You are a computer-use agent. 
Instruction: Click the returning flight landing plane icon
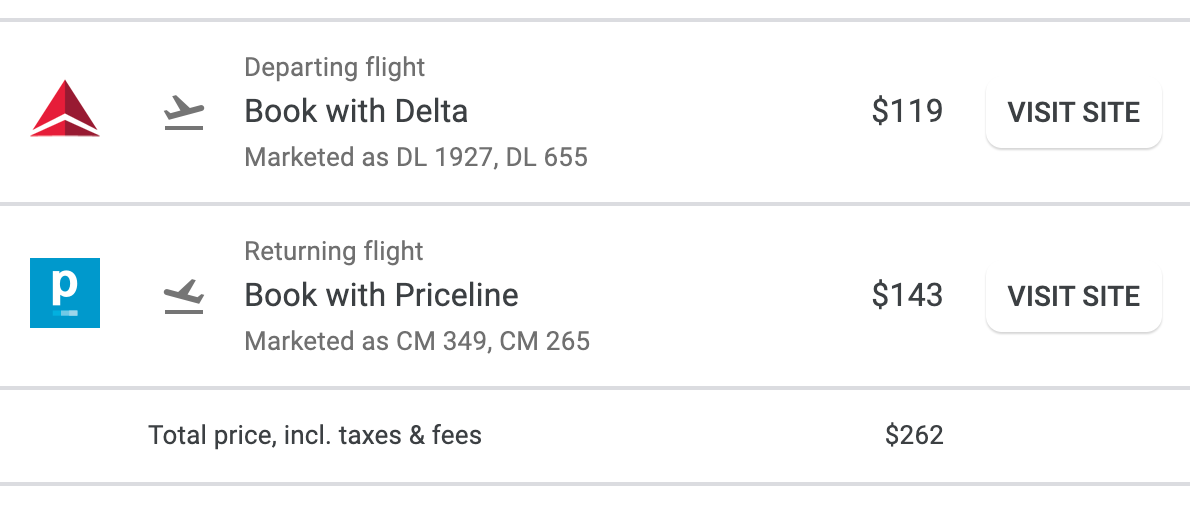click(x=184, y=296)
